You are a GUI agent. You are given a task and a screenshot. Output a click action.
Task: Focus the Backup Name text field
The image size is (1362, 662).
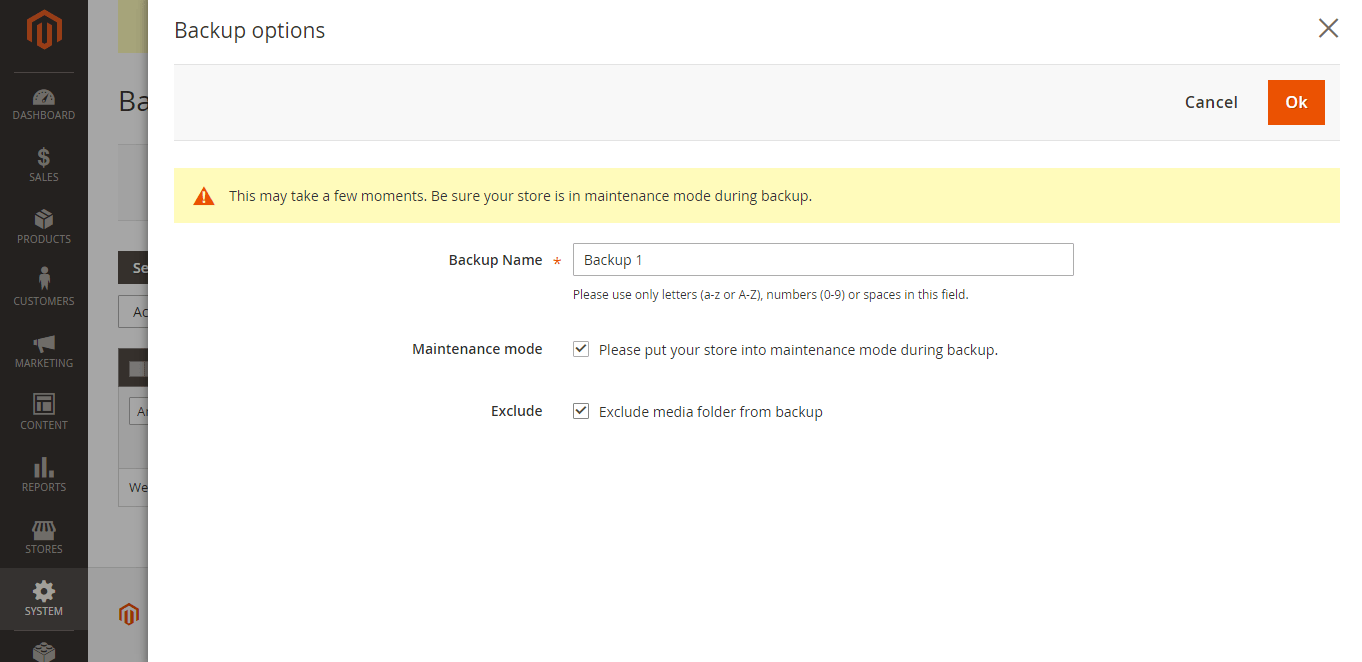pyautogui.click(x=822, y=260)
